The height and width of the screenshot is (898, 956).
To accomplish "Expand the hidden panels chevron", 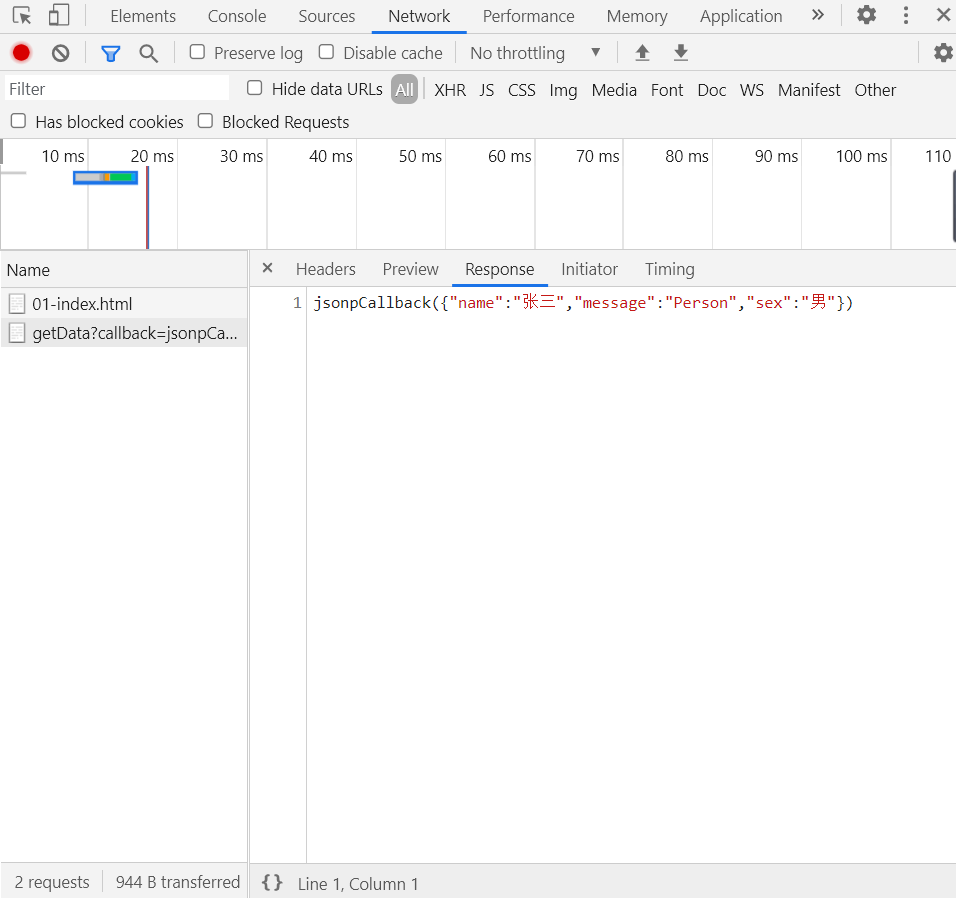I will (x=818, y=15).
